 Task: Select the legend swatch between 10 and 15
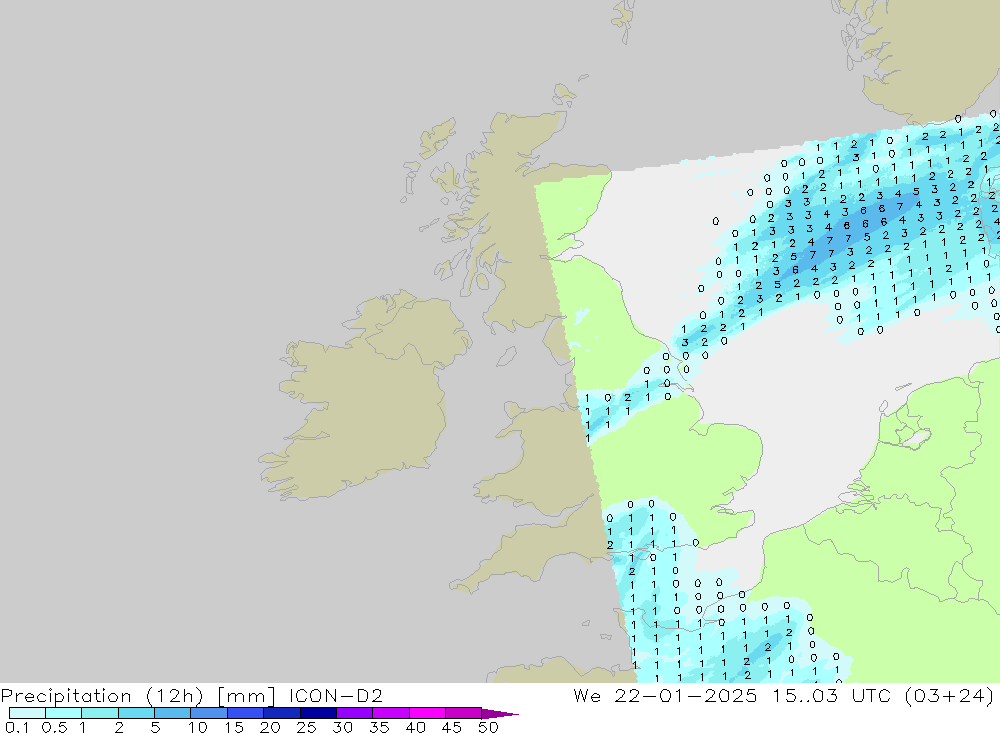(x=209, y=713)
